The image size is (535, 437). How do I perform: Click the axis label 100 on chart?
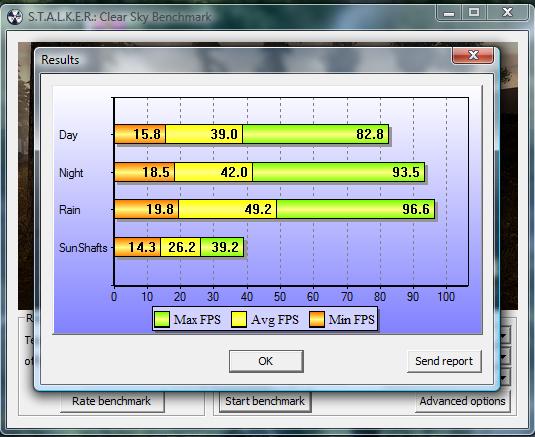pyautogui.click(x=446, y=296)
